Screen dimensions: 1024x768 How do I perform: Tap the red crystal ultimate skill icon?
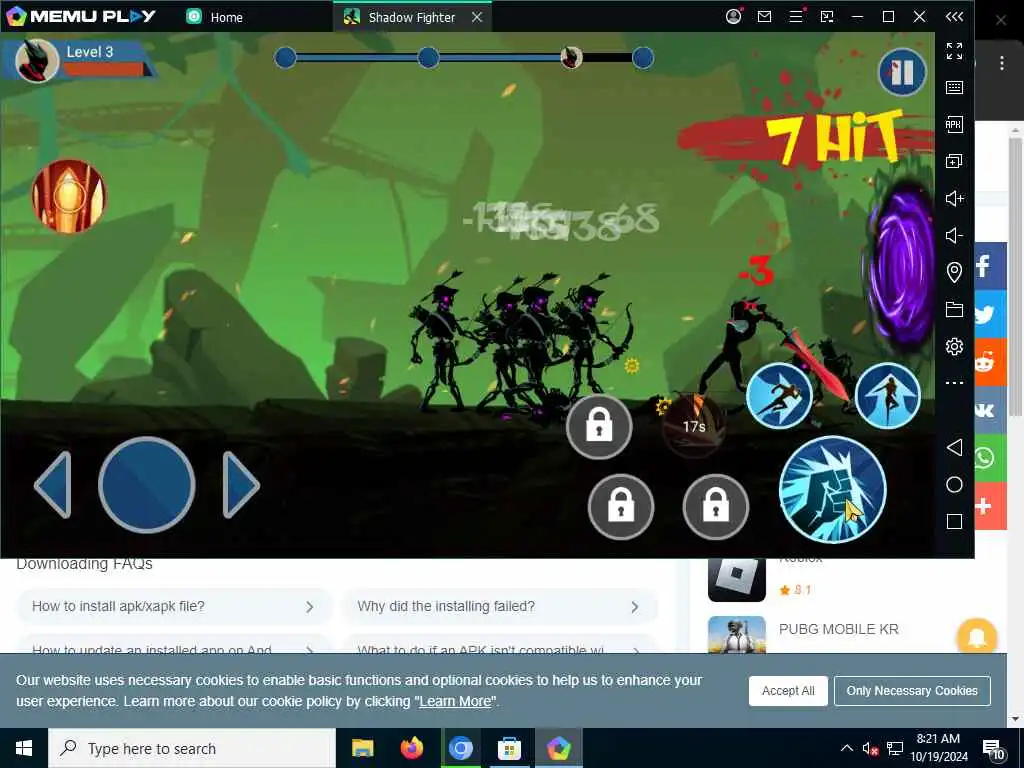click(x=69, y=196)
